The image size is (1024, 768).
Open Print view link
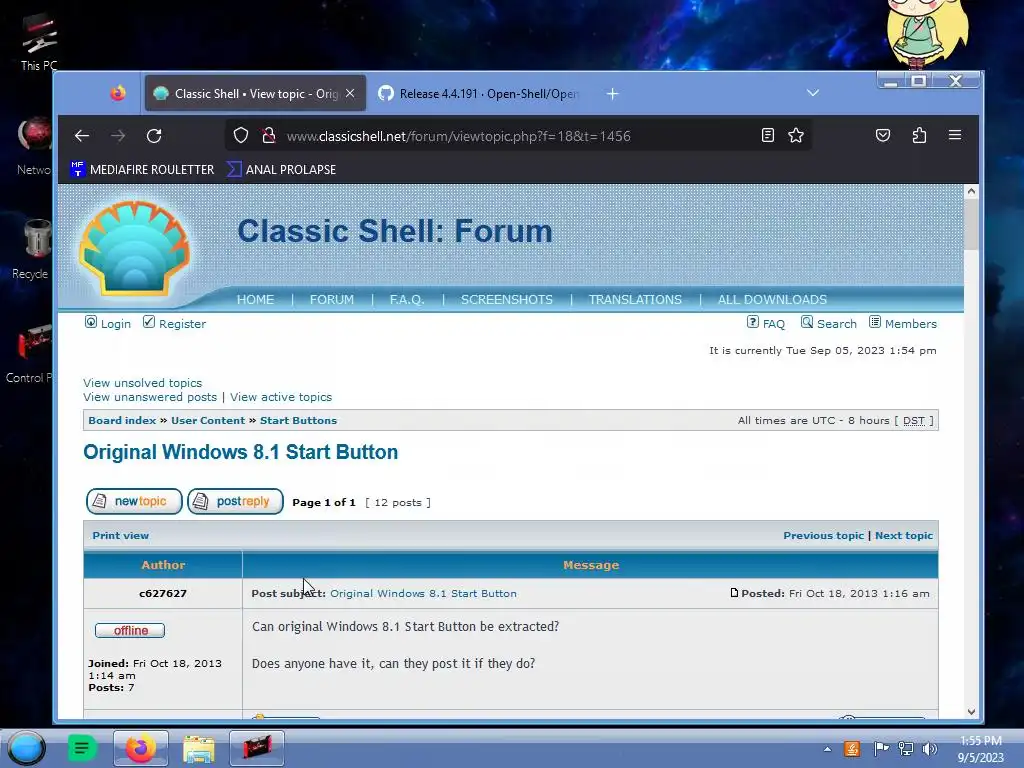[x=120, y=536]
